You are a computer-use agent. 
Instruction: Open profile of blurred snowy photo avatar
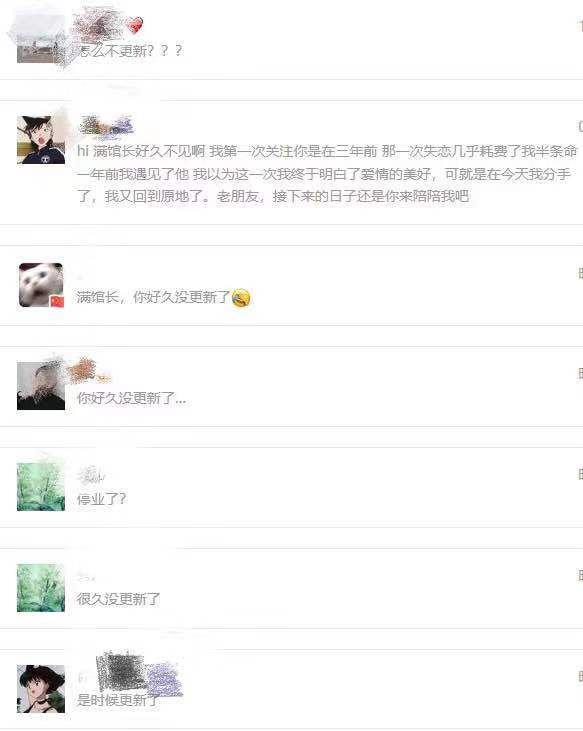tap(41, 39)
